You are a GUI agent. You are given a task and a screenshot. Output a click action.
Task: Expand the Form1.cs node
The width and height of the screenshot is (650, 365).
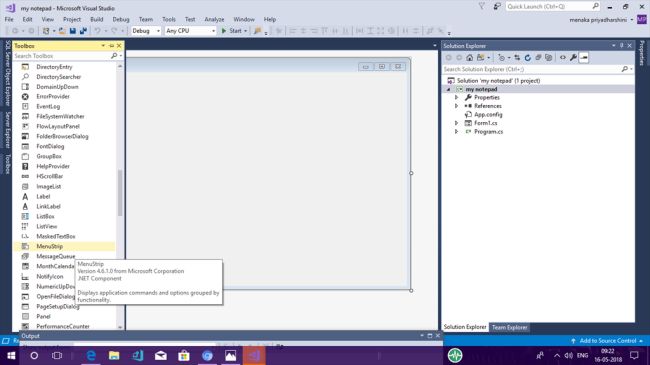click(456, 123)
